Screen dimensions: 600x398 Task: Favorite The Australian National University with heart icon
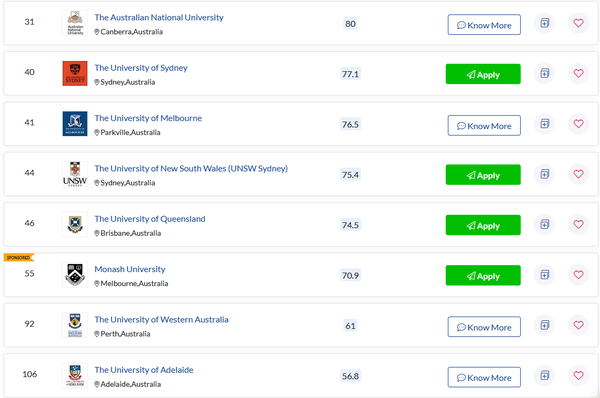point(578,23)
